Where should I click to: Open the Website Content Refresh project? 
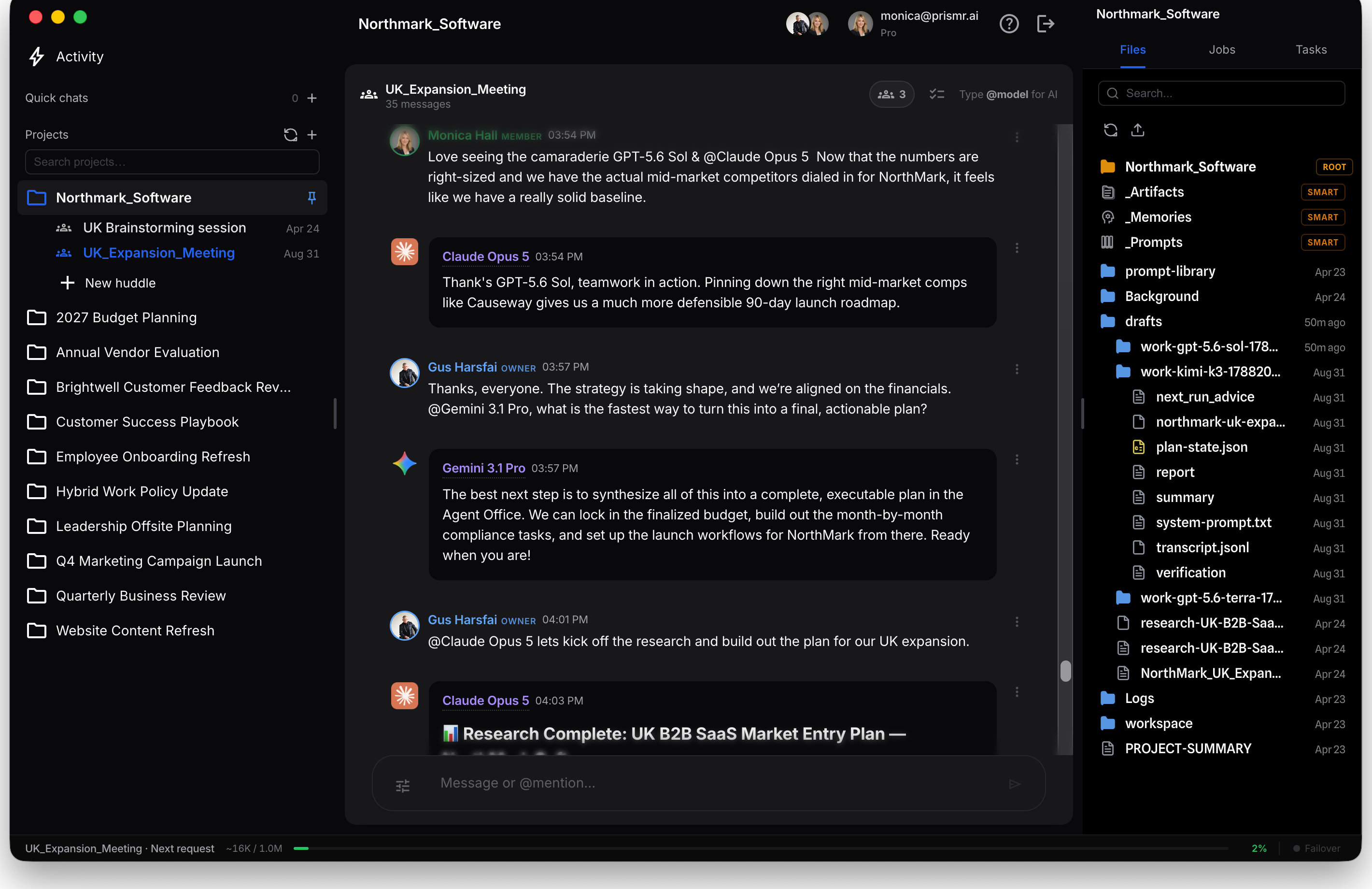[135, 631]
